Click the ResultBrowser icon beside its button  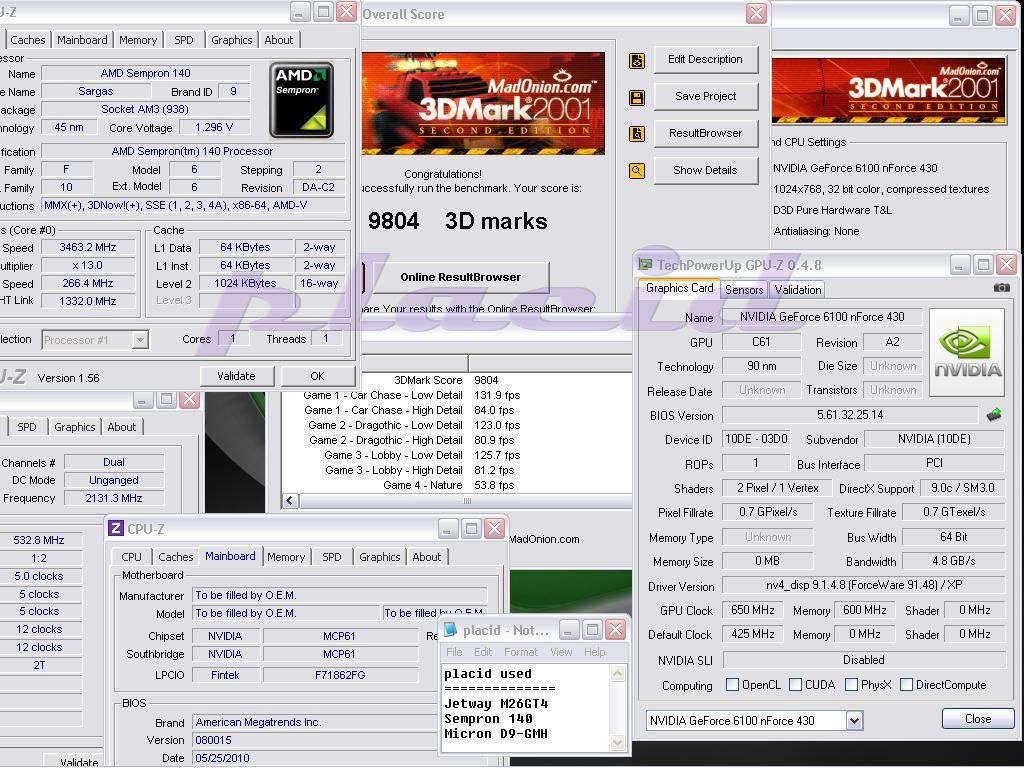point(637,134)
